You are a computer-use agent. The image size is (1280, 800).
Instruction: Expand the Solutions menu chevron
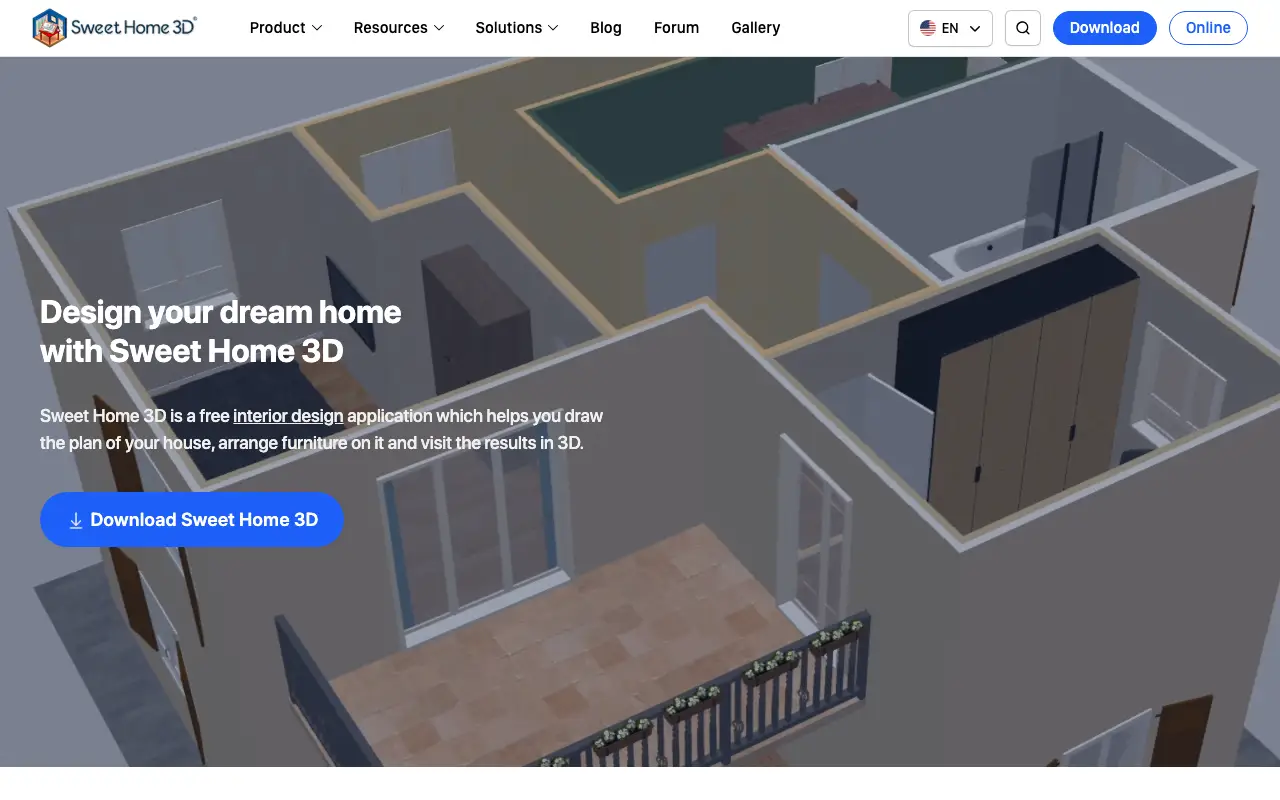click(x=553, y=28)
